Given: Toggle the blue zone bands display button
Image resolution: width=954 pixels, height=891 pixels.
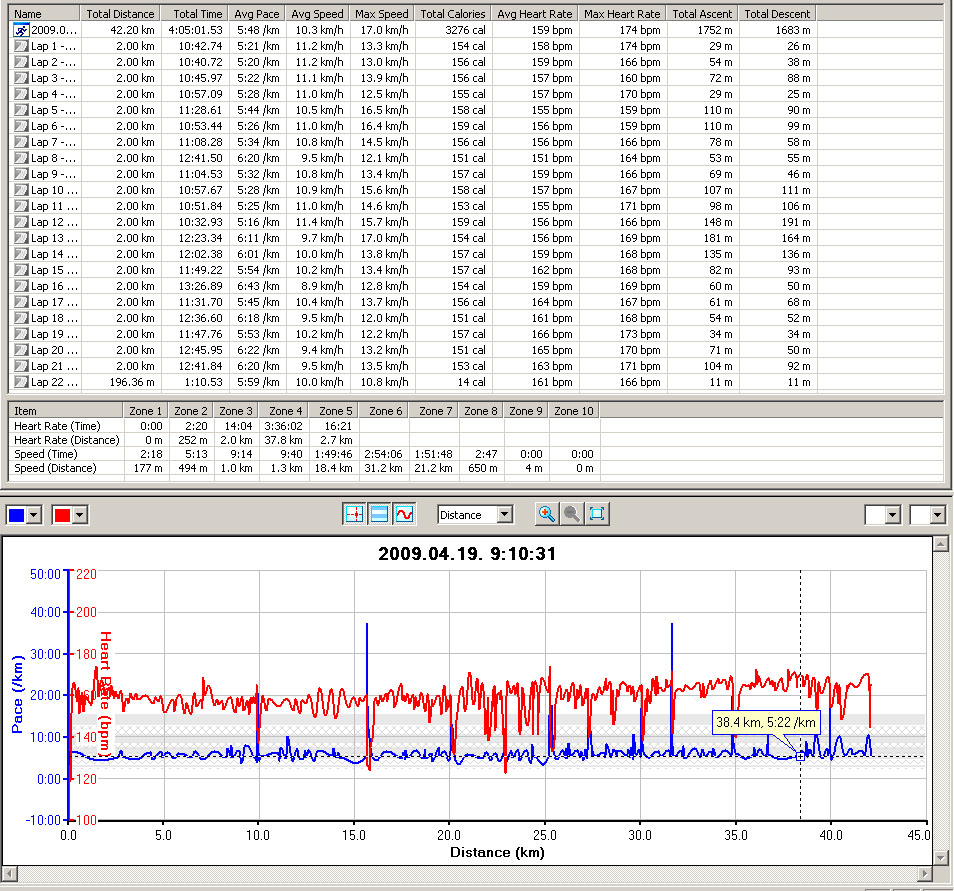Looking at the screenshot, I should click(379, 514).
